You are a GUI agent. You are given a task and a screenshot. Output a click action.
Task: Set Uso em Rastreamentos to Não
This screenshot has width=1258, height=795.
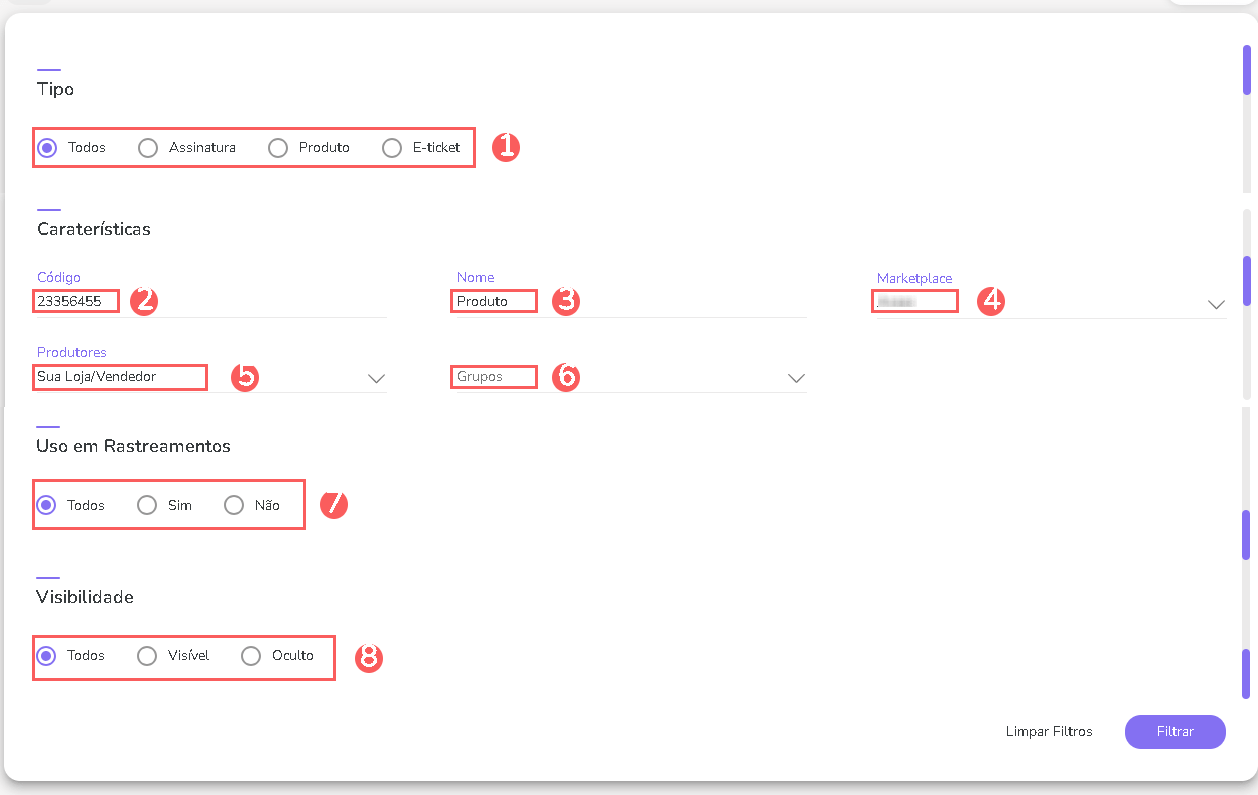pyautogui.click(x=234, y=505)
